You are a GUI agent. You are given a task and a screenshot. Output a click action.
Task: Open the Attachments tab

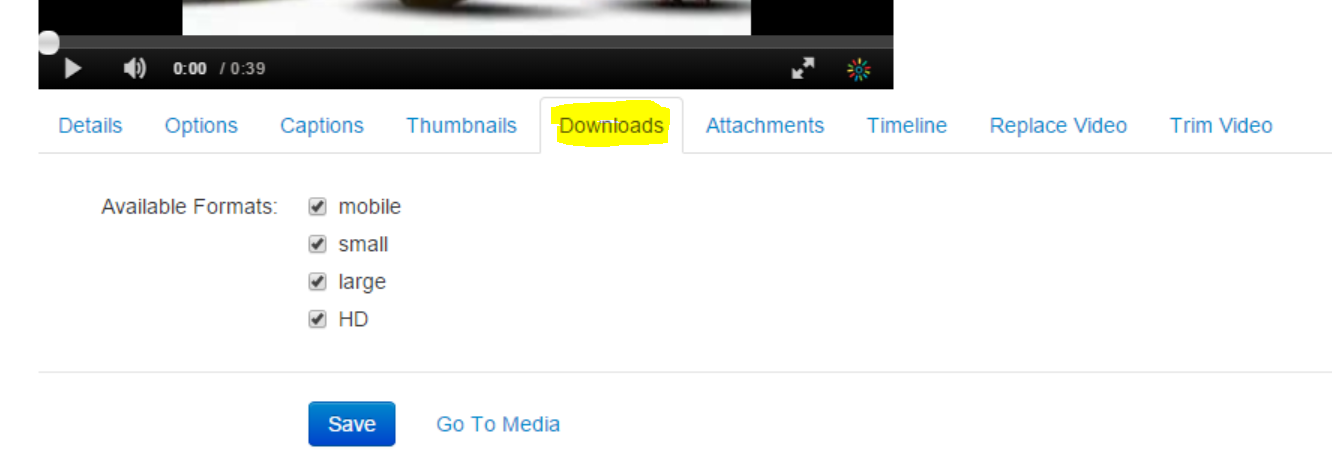pos(765,126)
